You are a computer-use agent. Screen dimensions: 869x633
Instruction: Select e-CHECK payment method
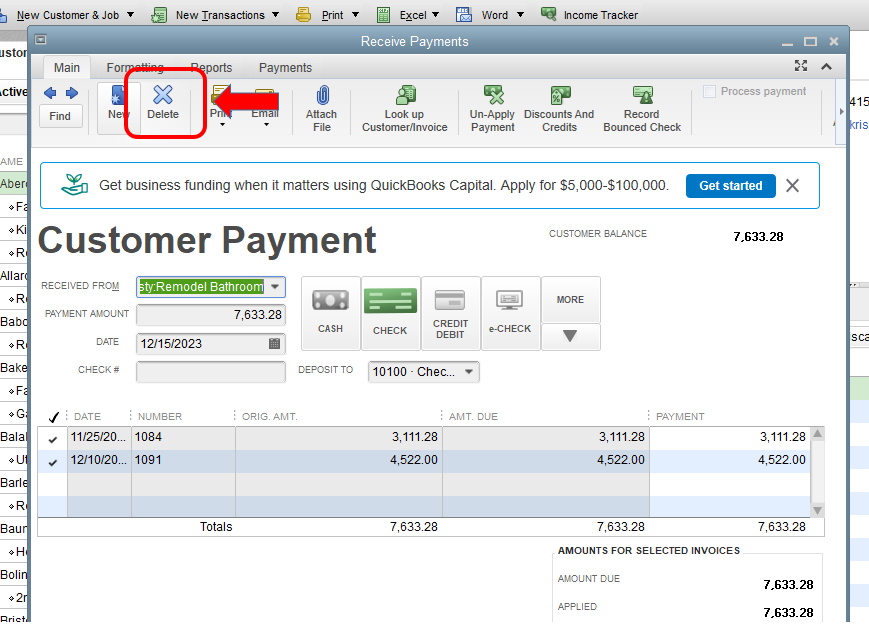click(x=510, y=313)
